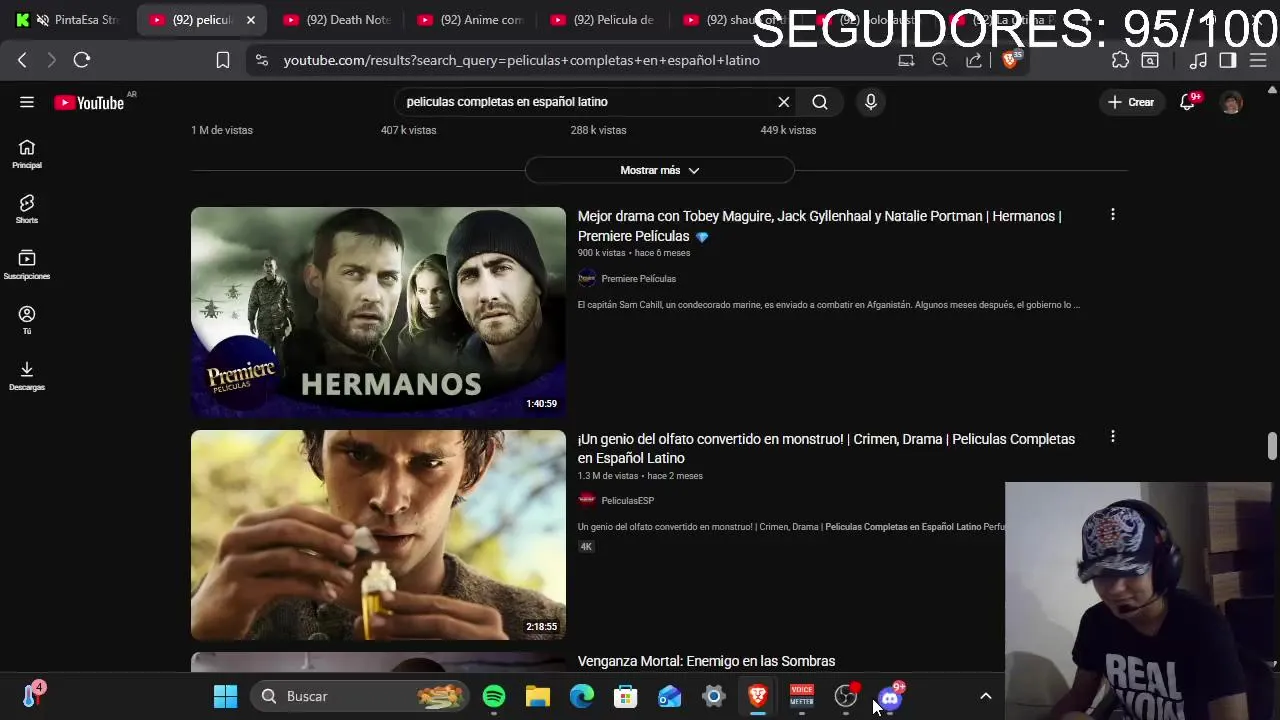
Task: Toggle the browser sidebar panel icon
Action: 1228,60
